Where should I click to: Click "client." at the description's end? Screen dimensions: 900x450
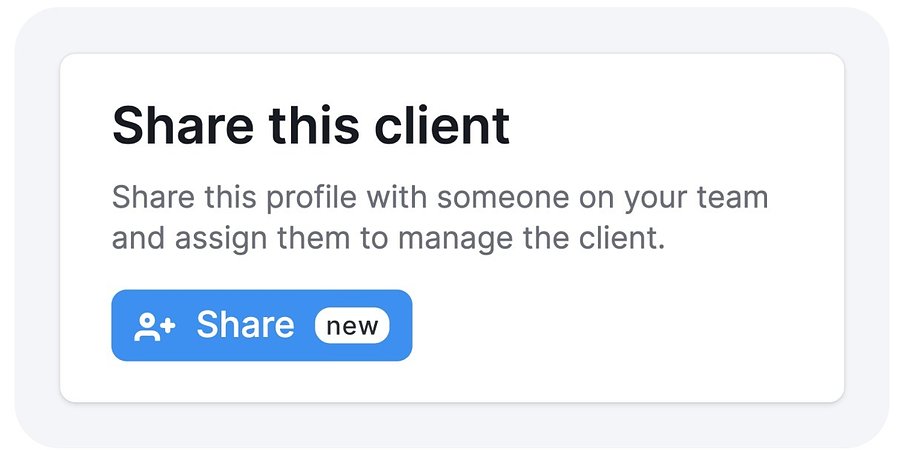click(622, 240)
